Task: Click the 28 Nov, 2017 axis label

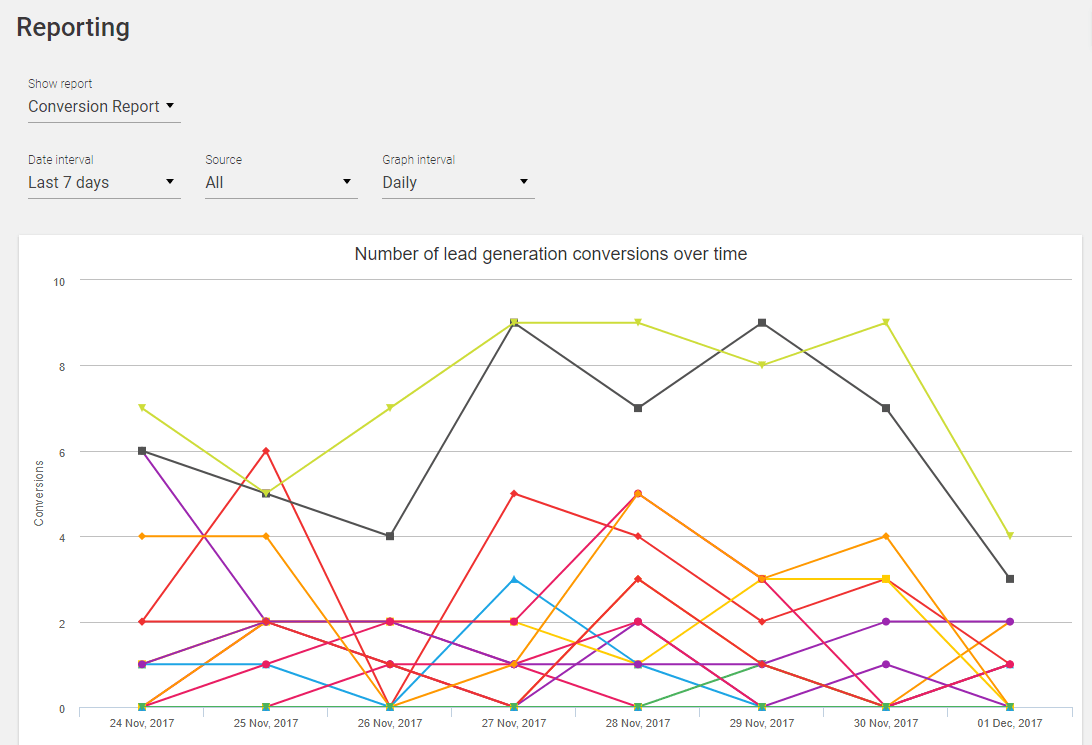Action: [x=638, y=723]
